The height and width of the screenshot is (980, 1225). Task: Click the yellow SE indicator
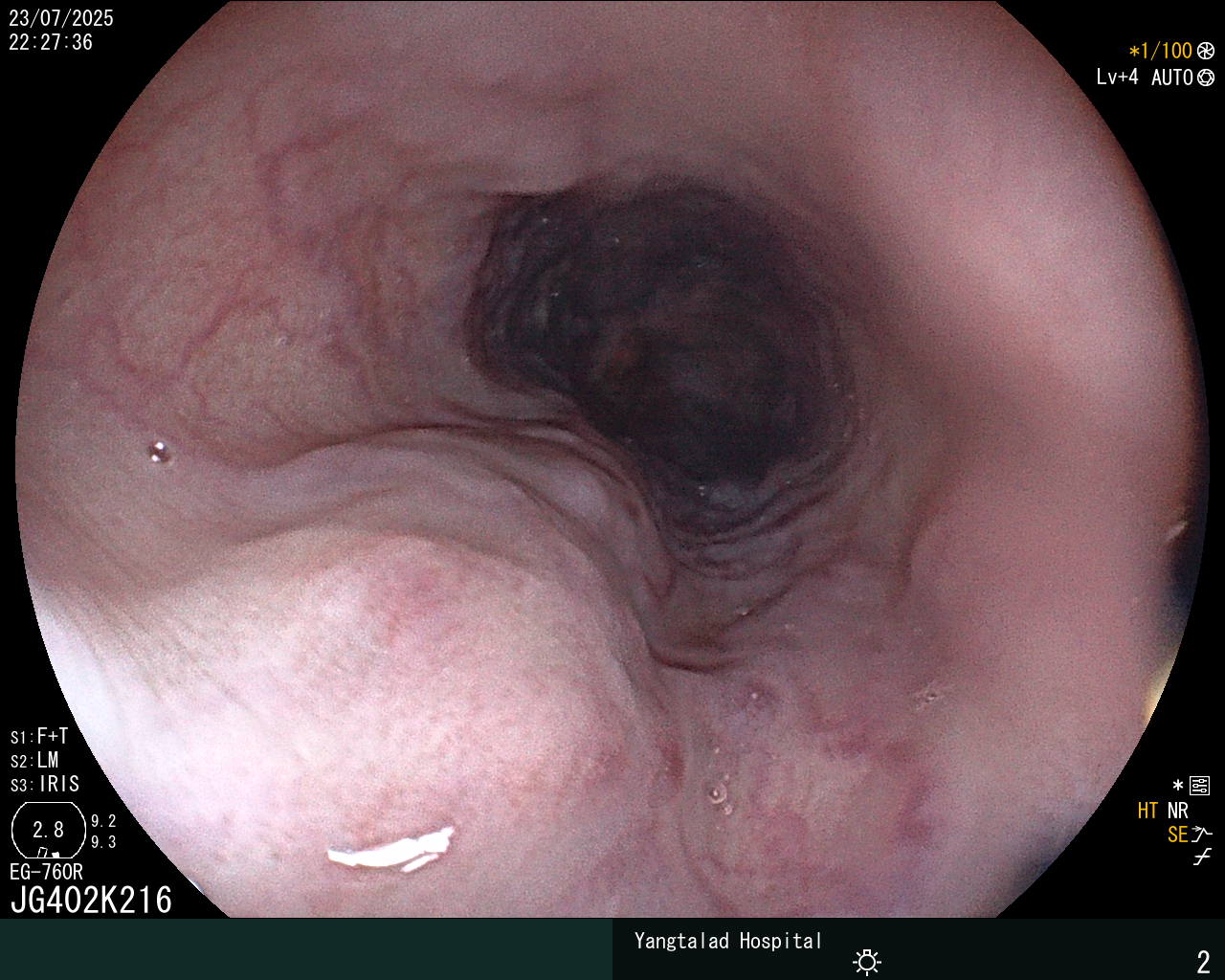pyautogui.click(x=1178, y=835)
